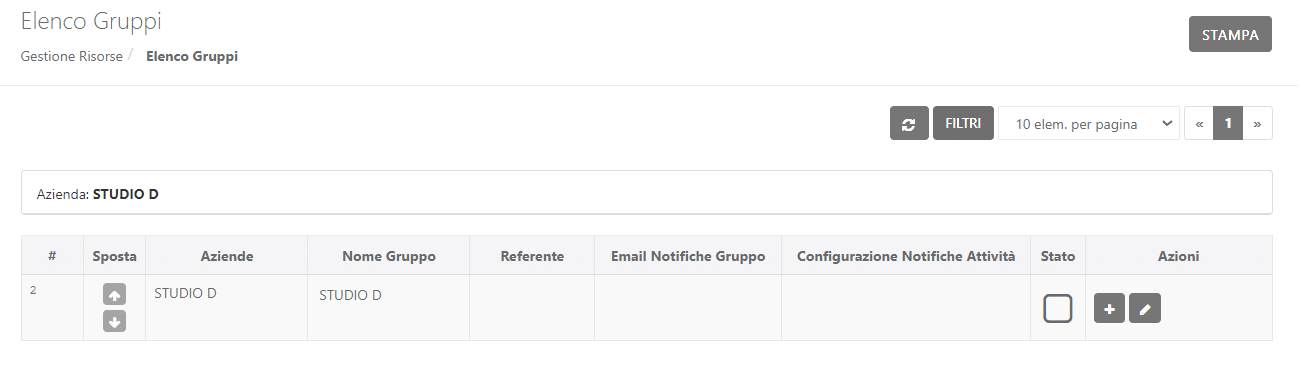
Task: Click Email Notifiche Gruppo column header
Action: pos(688,256)
